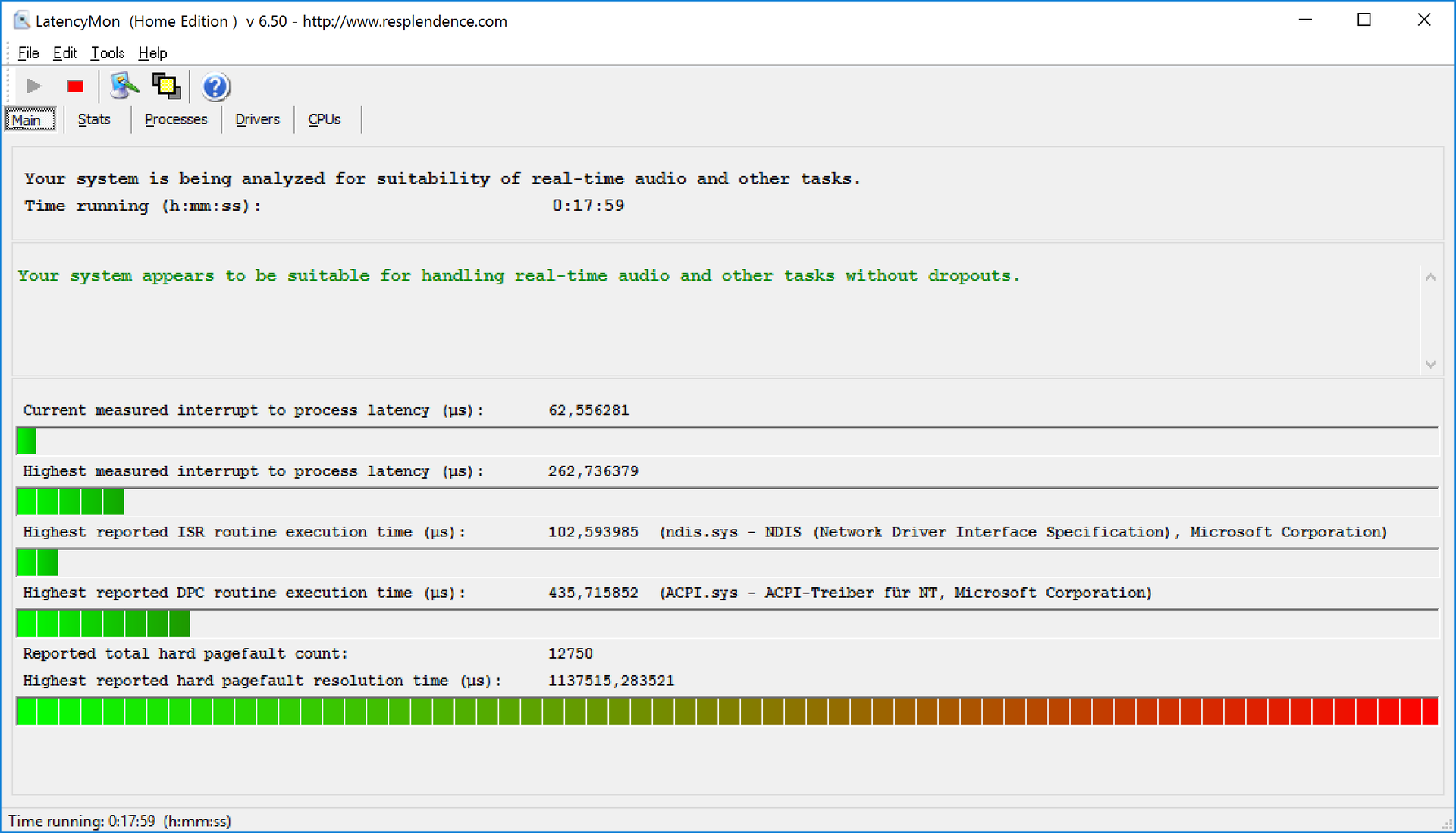Expand the Tools menu

(107, 53)
